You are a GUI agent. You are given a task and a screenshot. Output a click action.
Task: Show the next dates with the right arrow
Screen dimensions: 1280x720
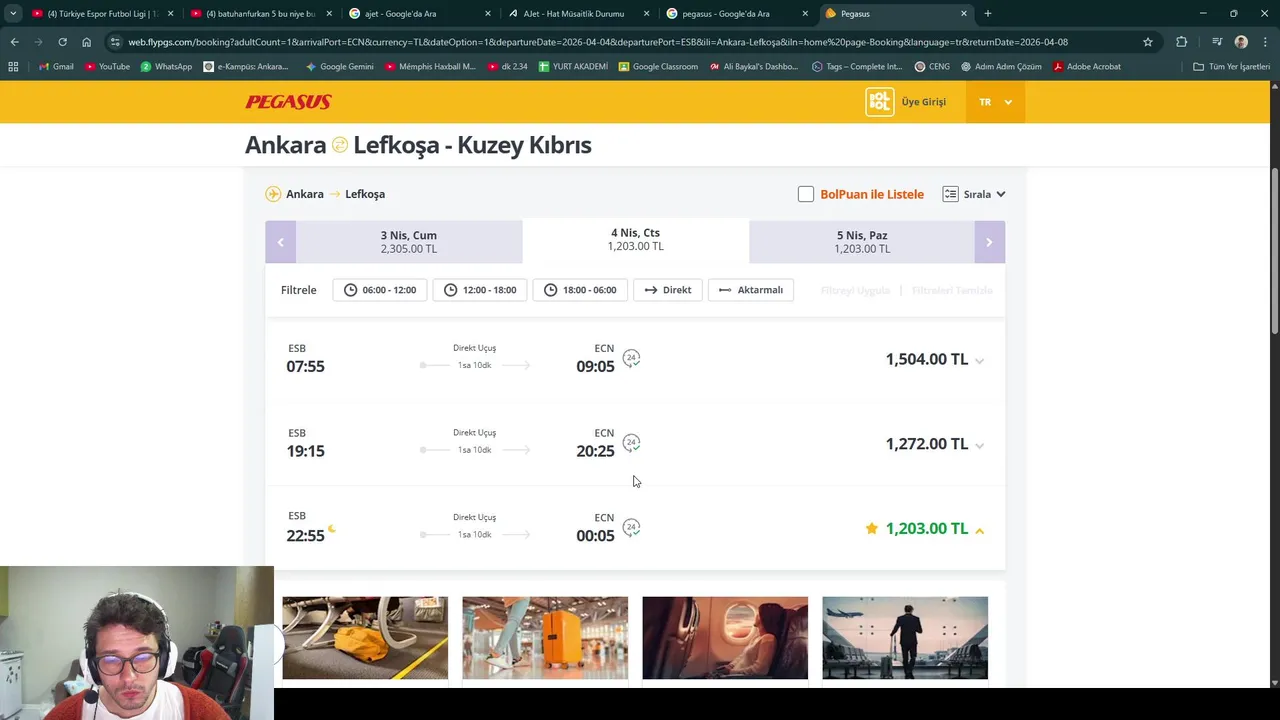click(x=989, y=242)
